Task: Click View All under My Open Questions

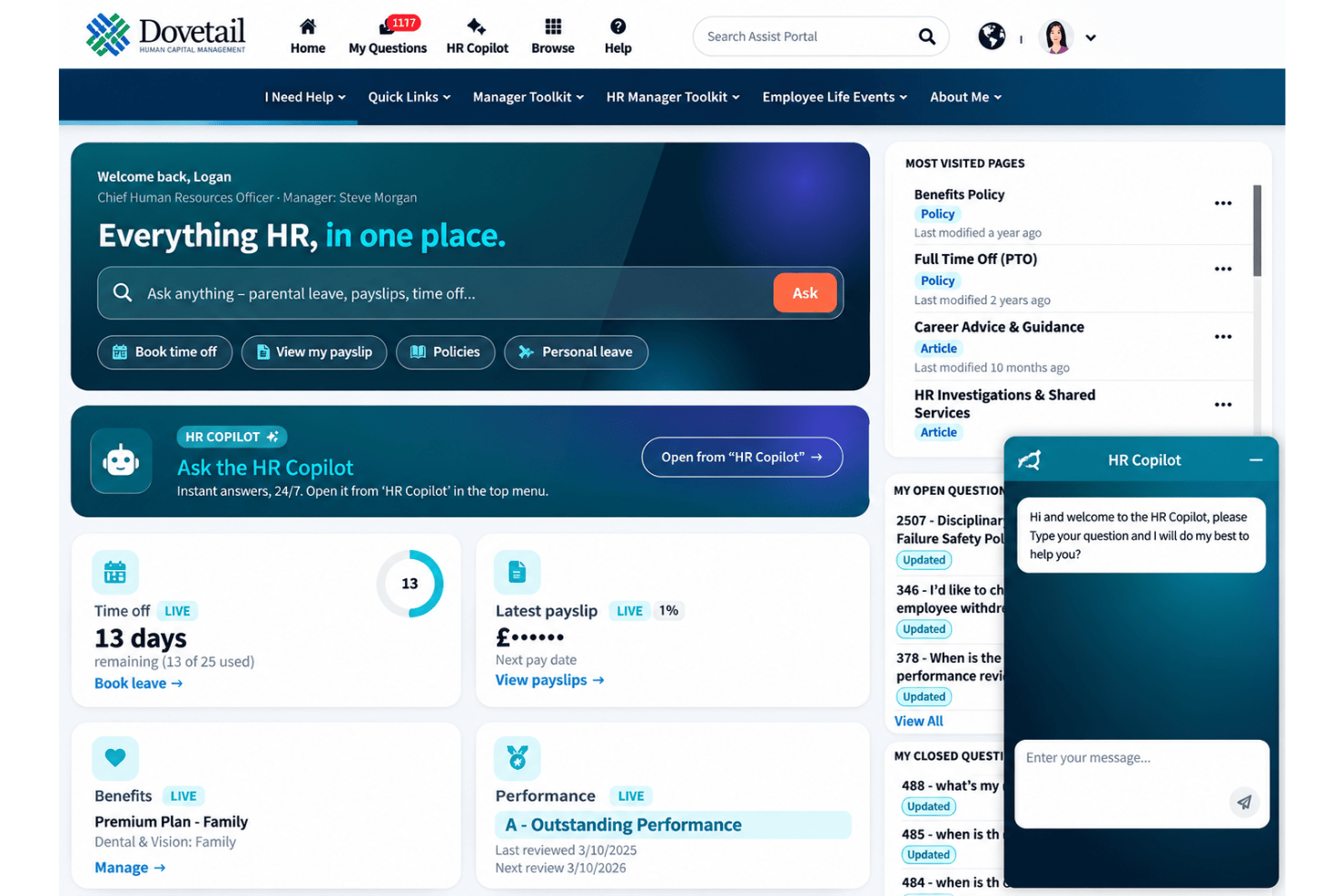Action: [918, 721]
